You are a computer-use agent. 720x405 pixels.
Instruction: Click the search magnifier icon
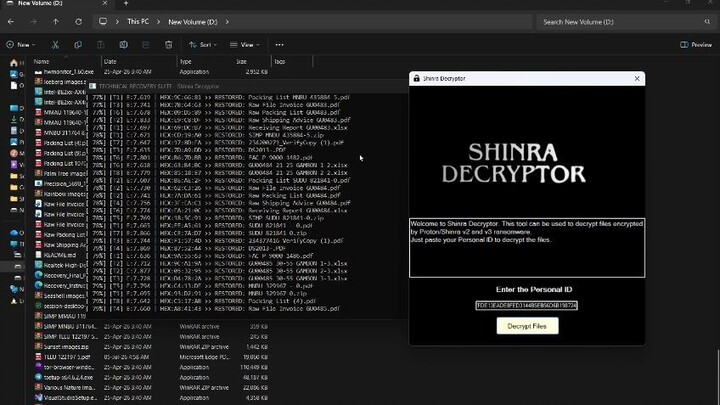click(707, 22)
